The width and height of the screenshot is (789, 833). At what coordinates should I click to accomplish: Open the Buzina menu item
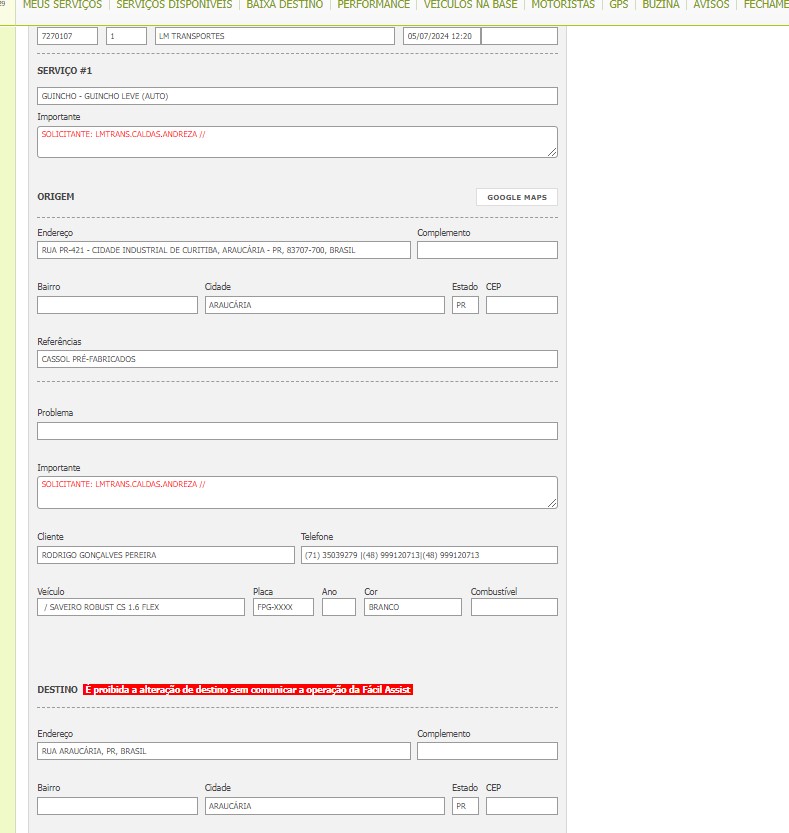pos(661,5)
